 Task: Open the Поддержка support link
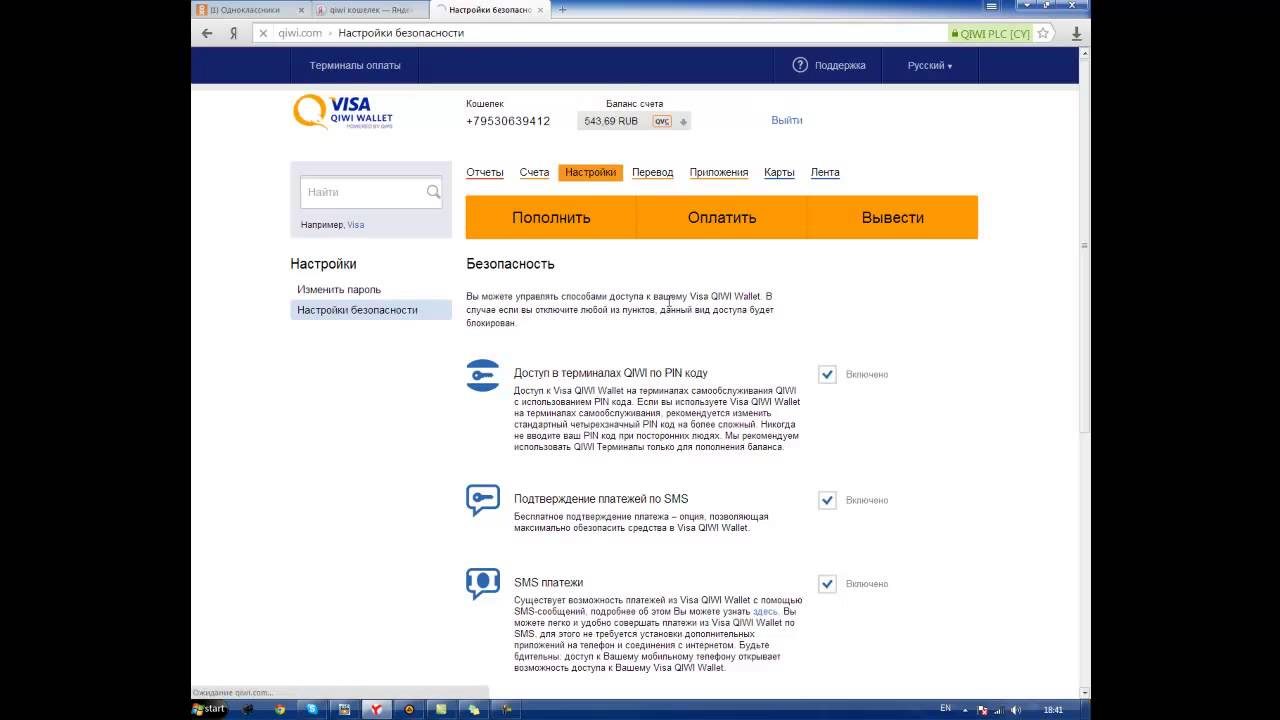click(840, 65)
